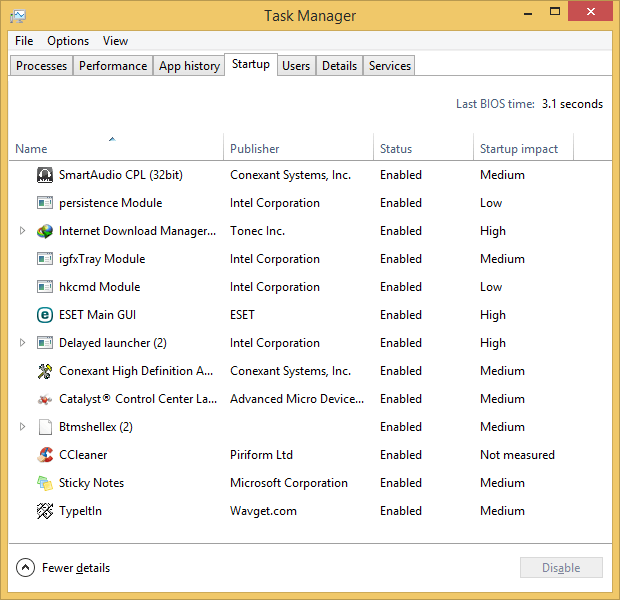This screenshot has width=620, height=600.
Task: Click the Not measured impact value
Action: [517, 455]
